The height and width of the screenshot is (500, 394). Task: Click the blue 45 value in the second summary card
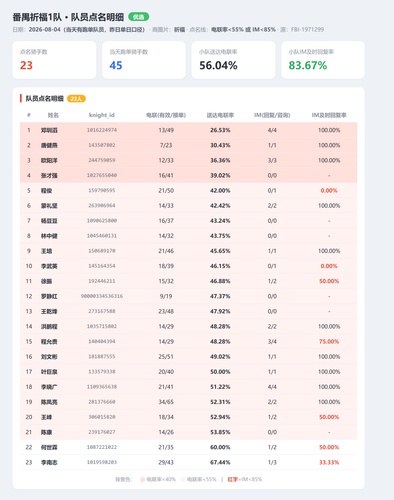(x=116, y=65)
